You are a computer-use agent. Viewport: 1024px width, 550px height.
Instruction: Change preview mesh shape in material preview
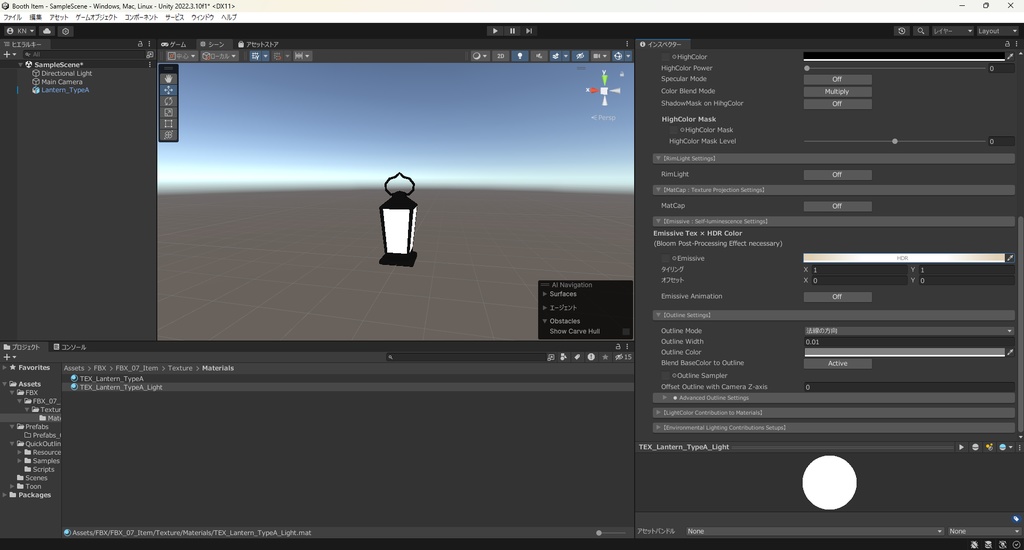click(976, 447)
